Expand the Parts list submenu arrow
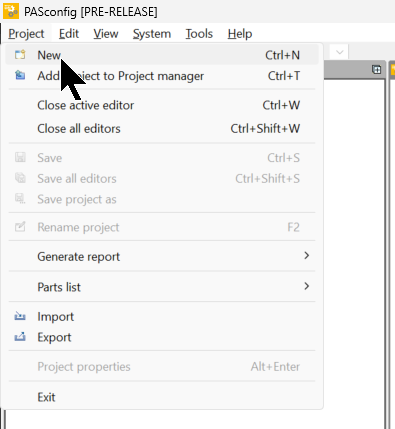 click(307, 286)
